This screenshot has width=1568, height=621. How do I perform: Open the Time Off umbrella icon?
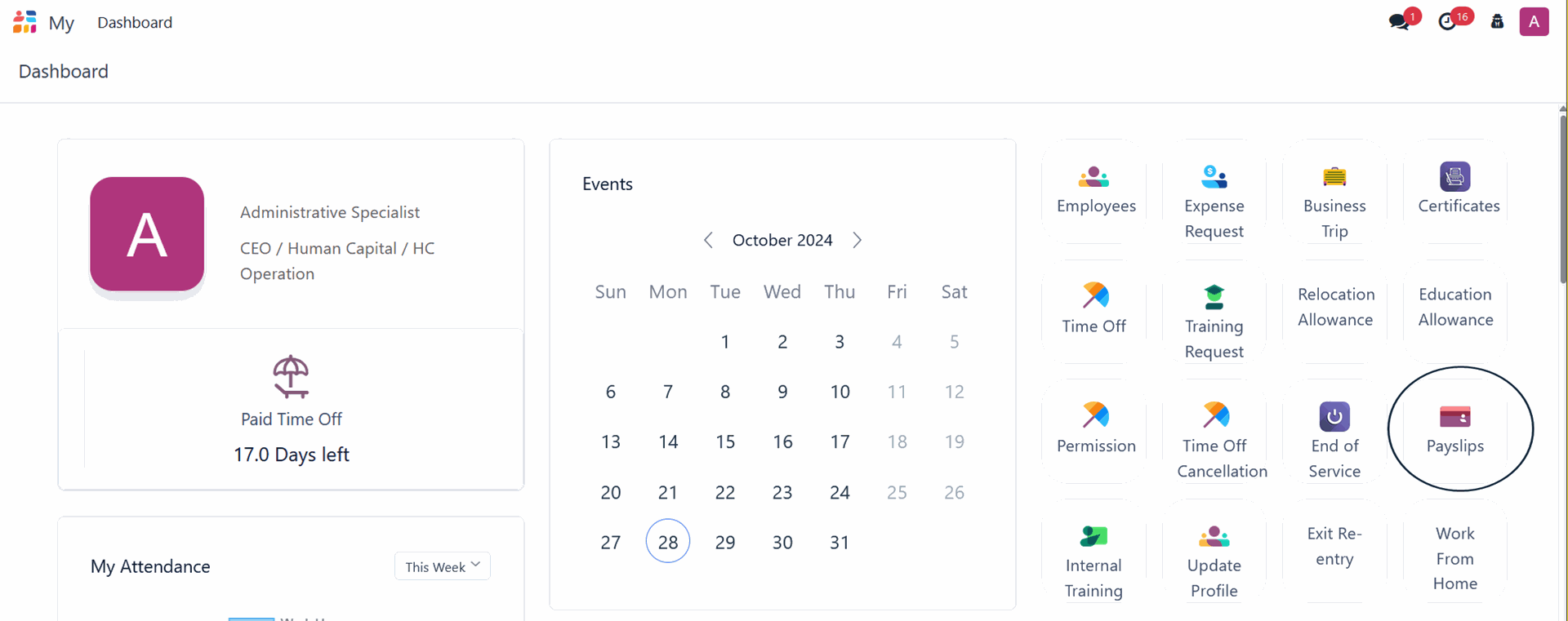point(1094,295)
